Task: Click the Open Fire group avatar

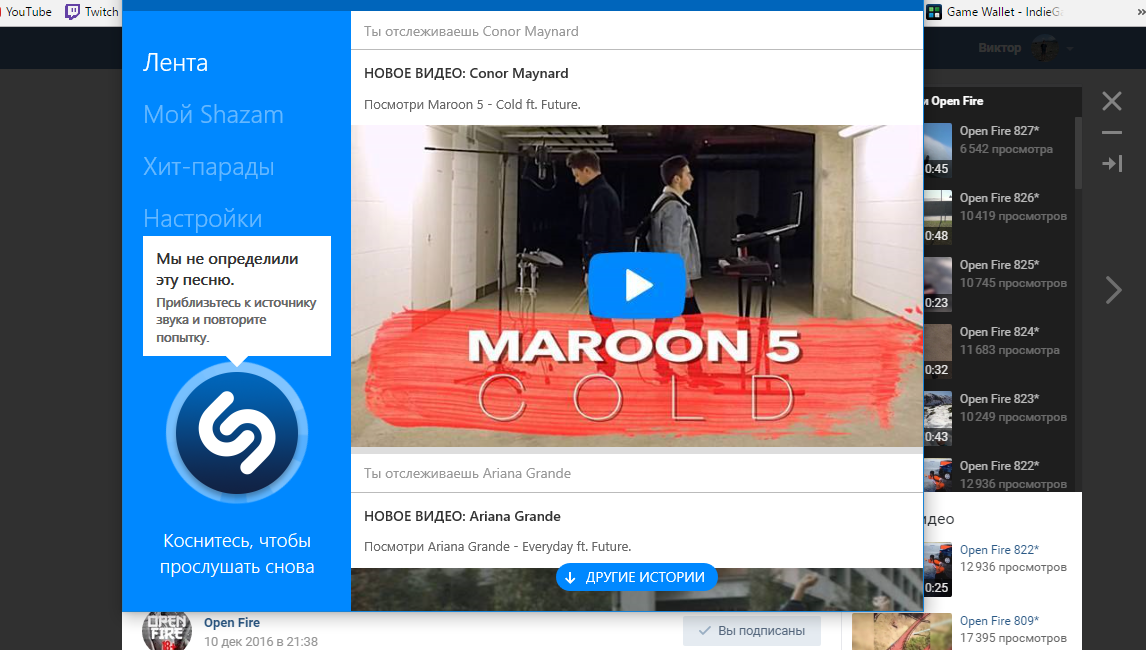Action: (167, 630)
